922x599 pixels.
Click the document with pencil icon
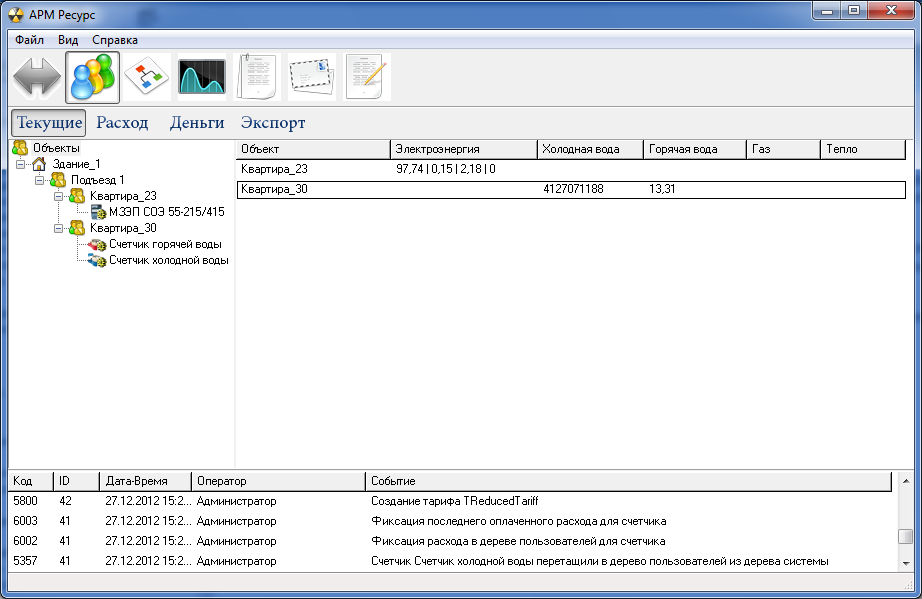pos(368,78)
